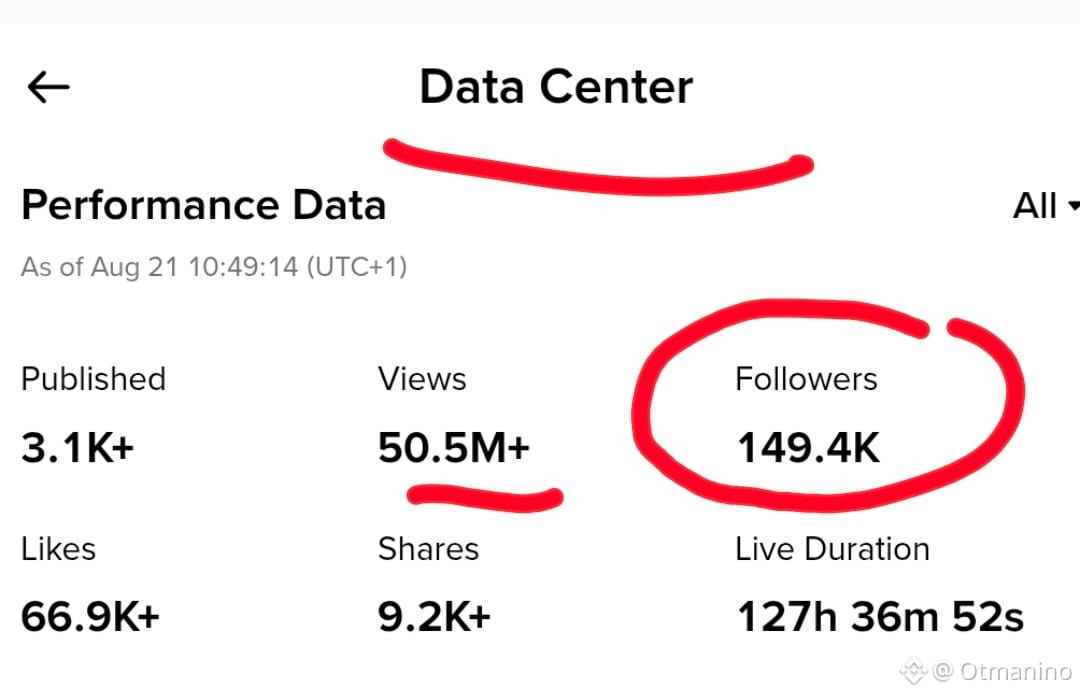Open the Published metric label
This screenshot has width=1080, height=696.
pyautogui.click(x=94, y=379)
